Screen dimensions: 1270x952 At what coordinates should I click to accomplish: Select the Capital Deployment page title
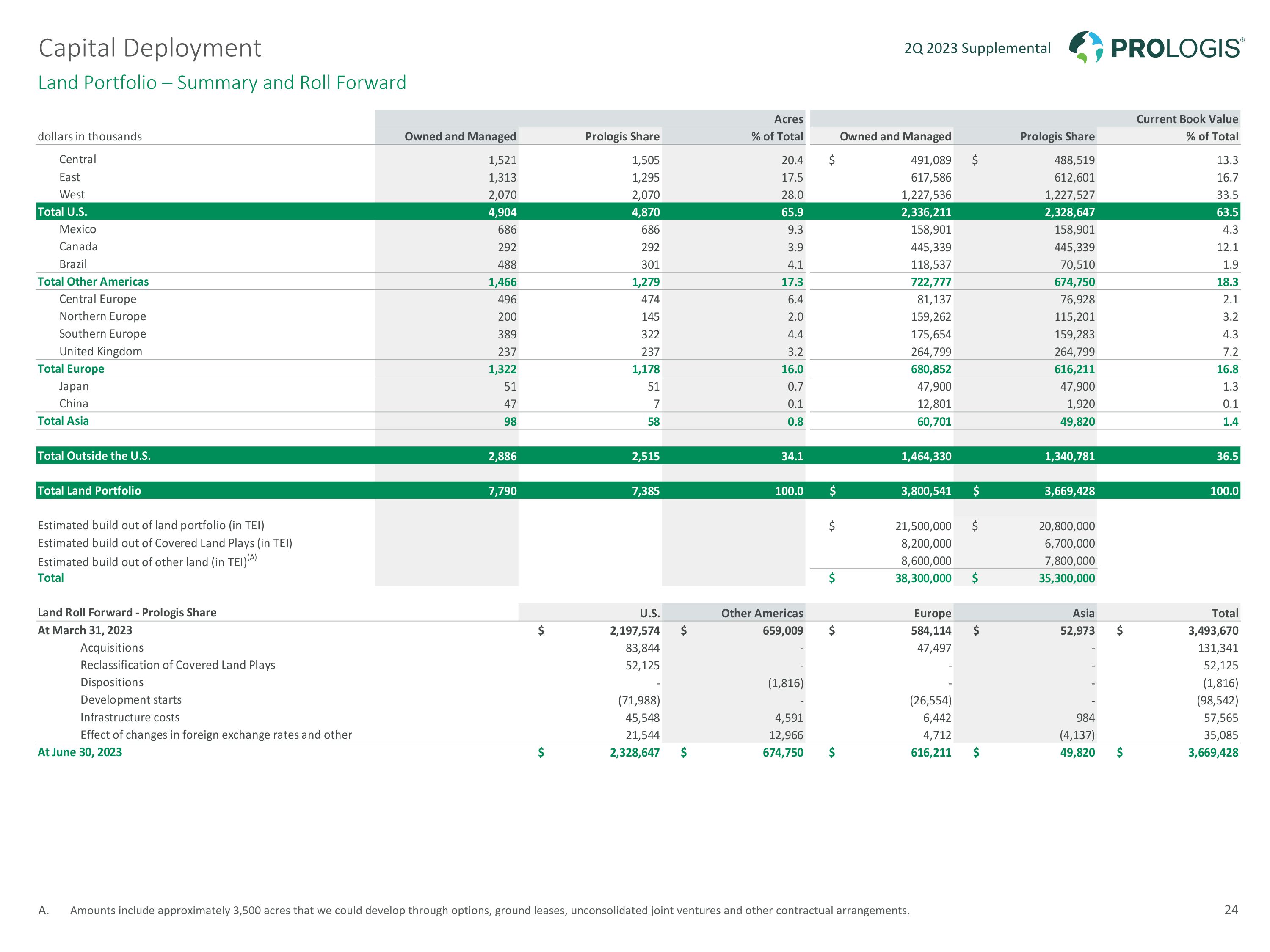[x=150, y=48]
